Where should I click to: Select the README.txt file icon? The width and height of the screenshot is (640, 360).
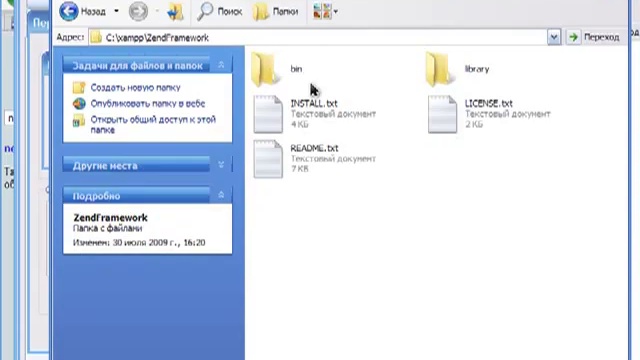[268, 159]
